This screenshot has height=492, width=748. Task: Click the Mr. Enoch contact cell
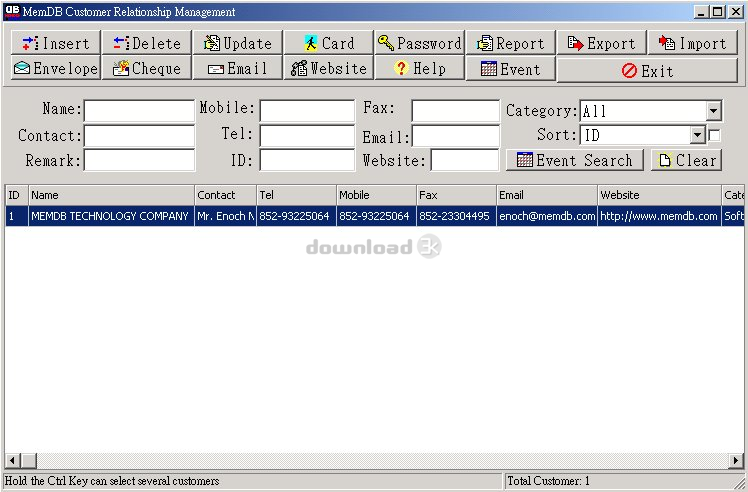pyautogui.click(x=225, y=216)
